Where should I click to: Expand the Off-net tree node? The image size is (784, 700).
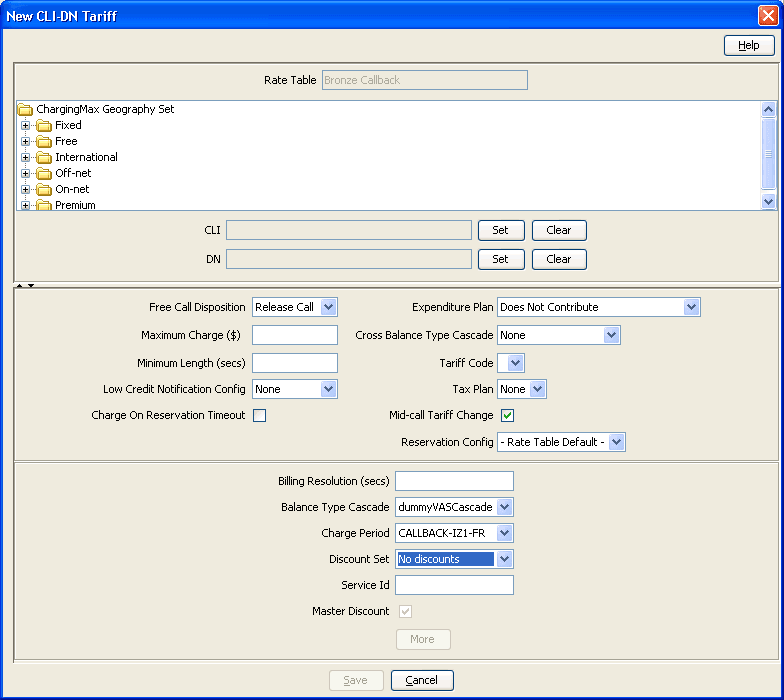(26, 174)
